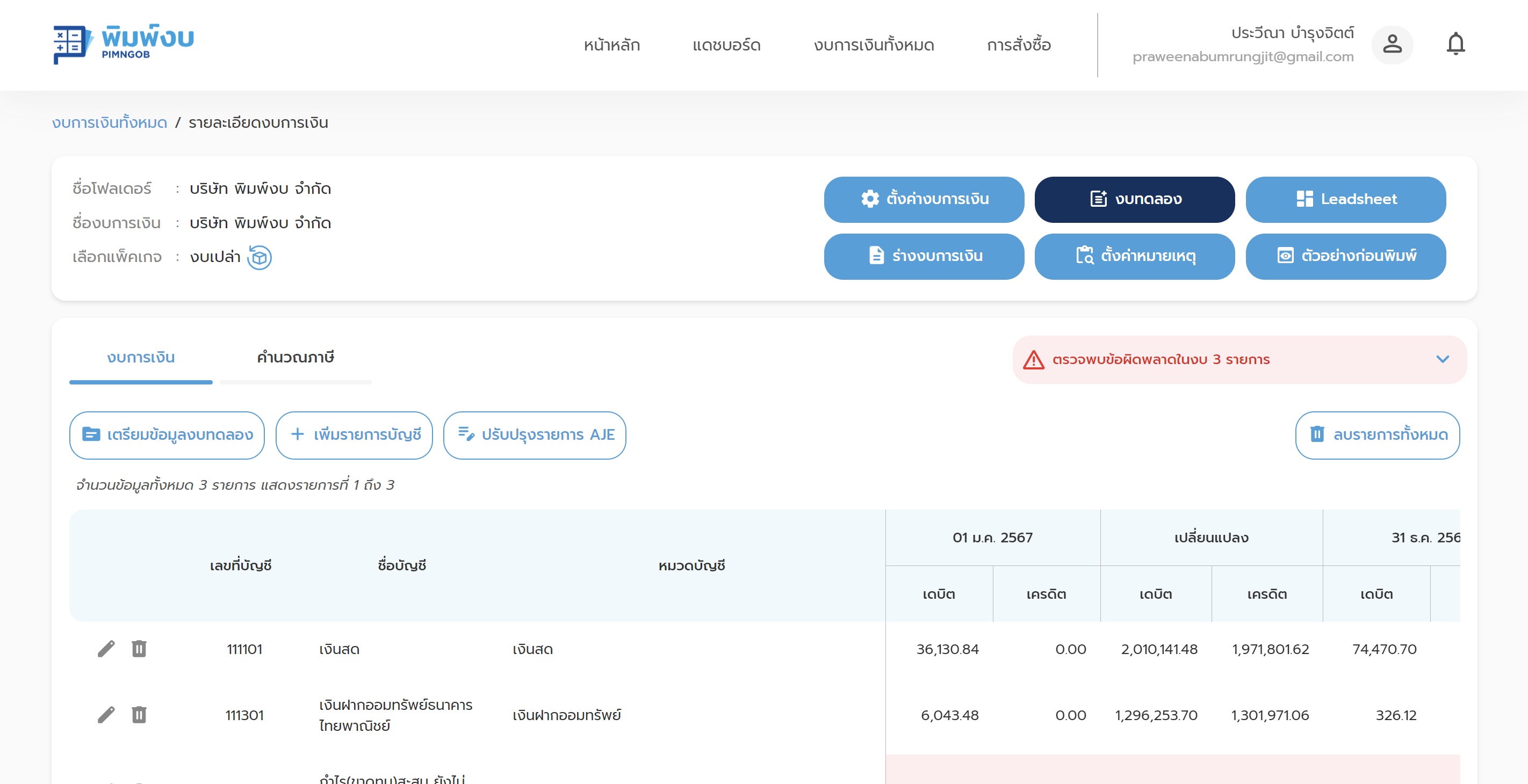Delete the 111301 account row with the trash icon

pos(139,715)
